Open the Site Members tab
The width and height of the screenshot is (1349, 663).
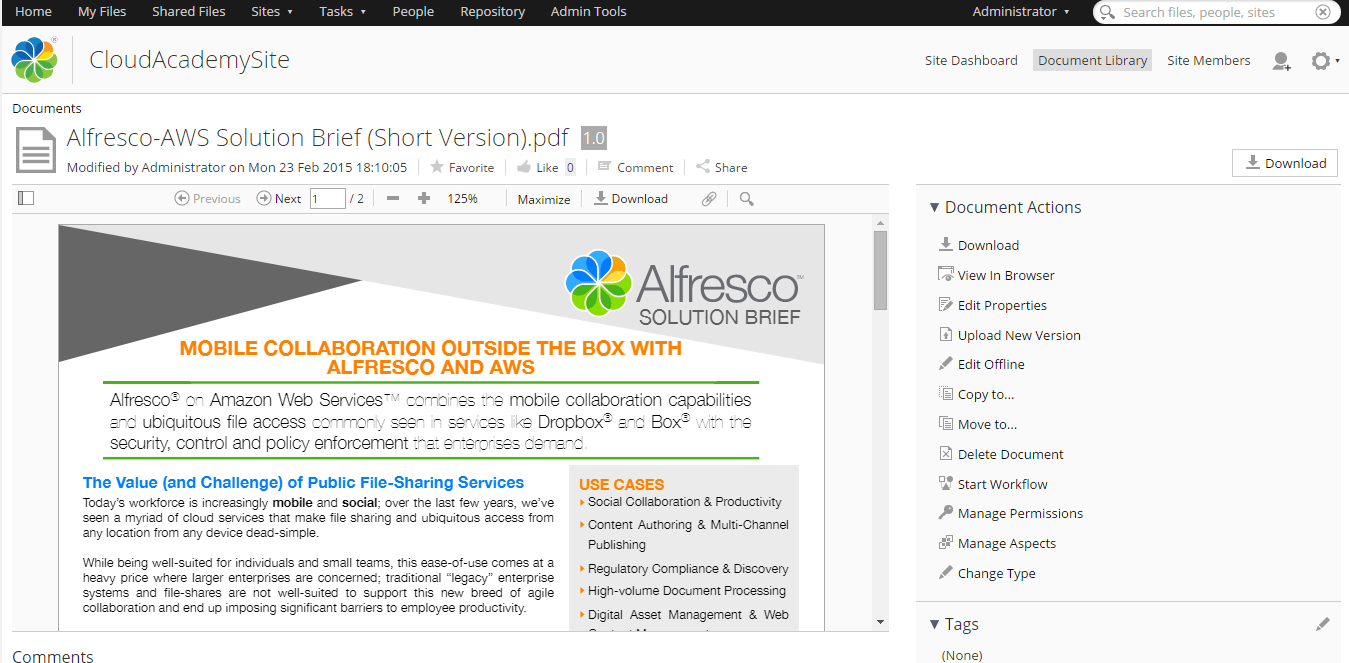click(1209, 61)
